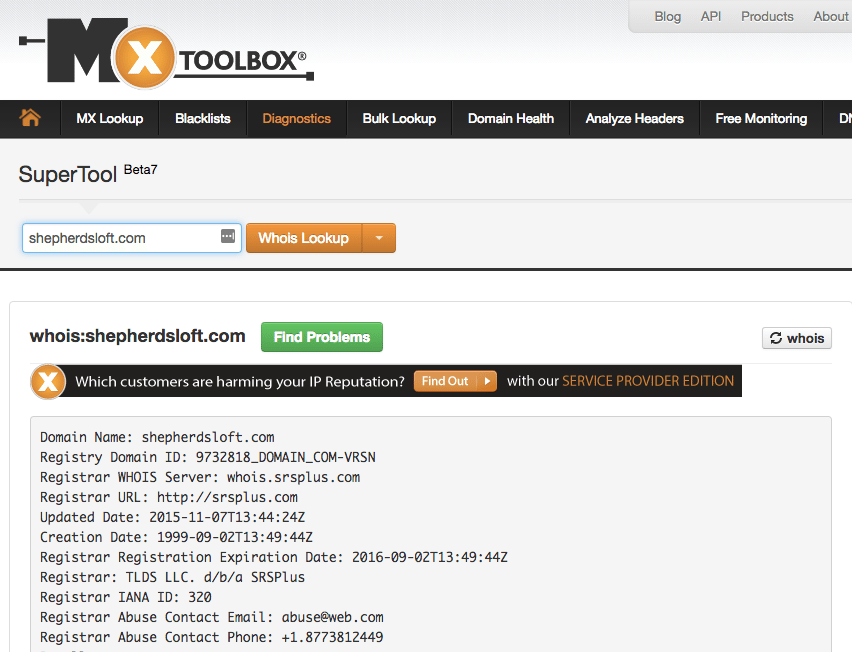Open the Blog link
This screenshot has width=852, height=652.
click(668, 16)
